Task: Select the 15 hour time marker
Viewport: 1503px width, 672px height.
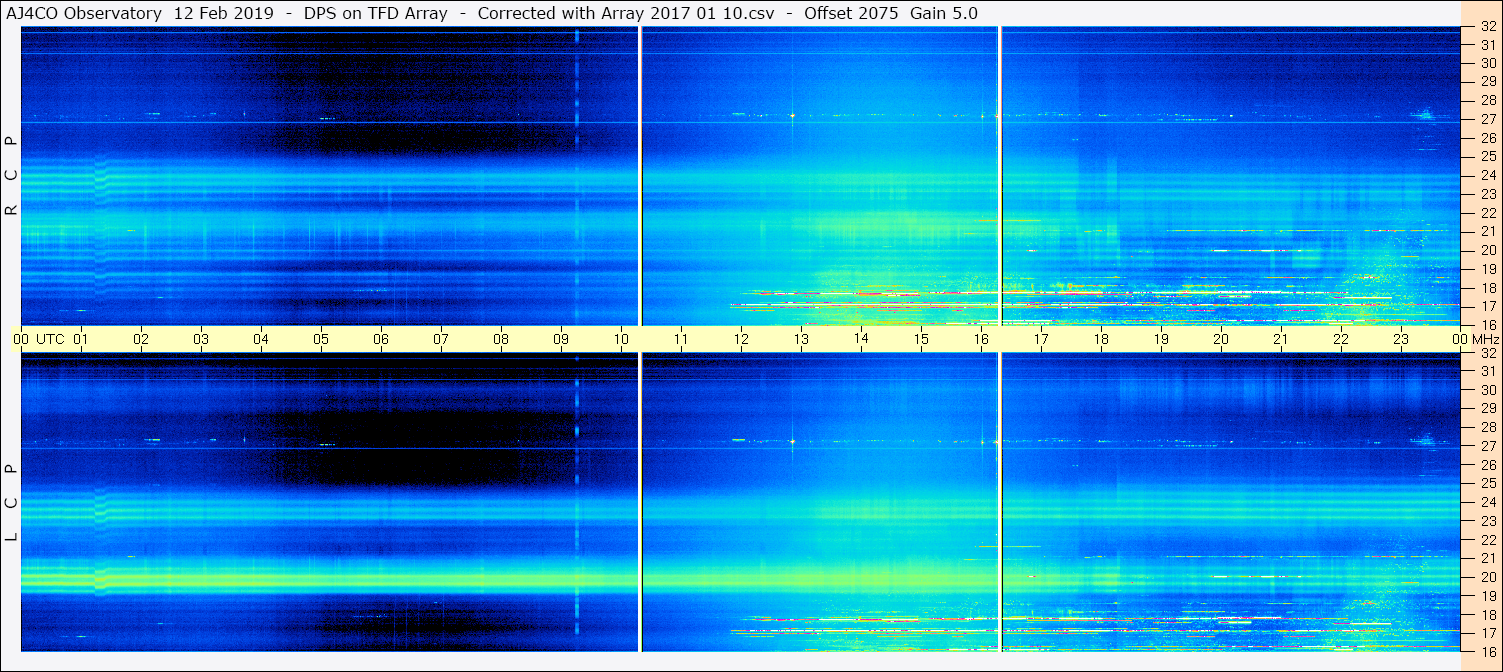Action: 921,339
